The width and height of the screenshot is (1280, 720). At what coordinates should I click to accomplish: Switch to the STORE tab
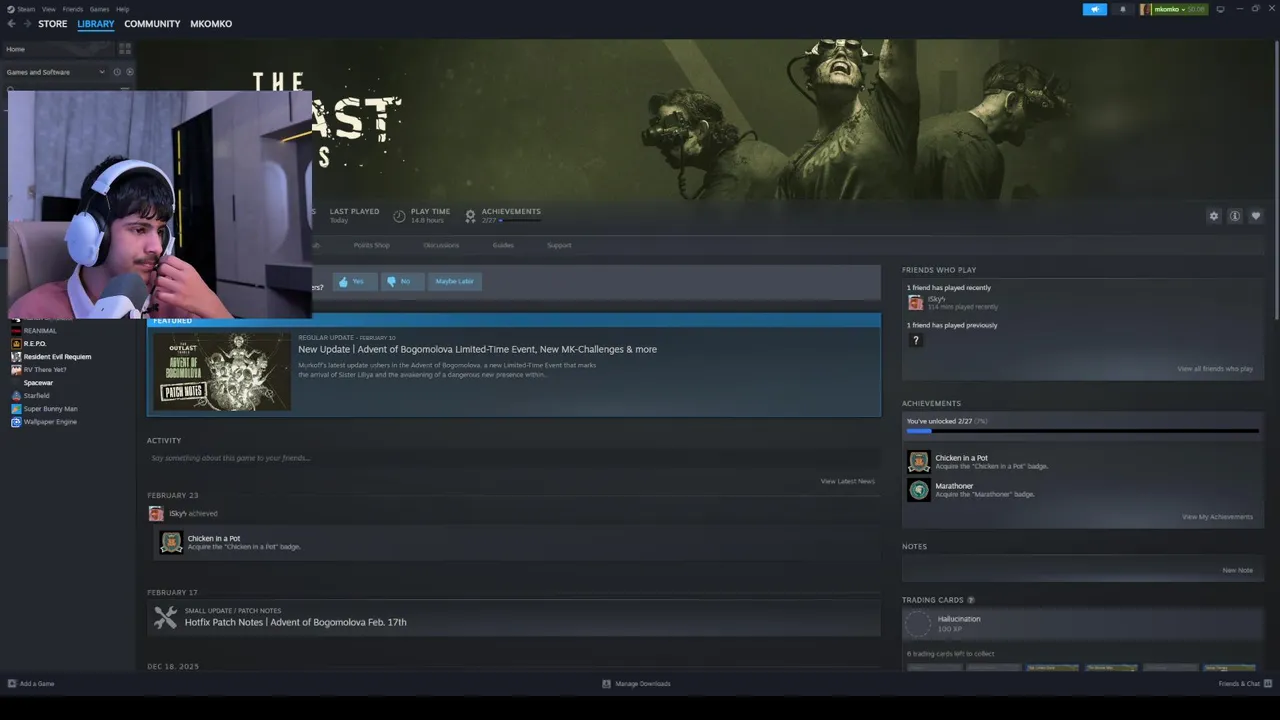(x=53, y=24)
